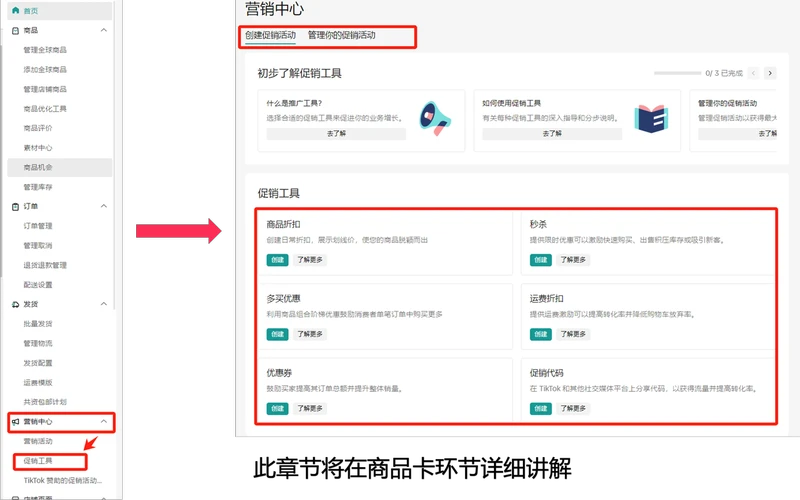The image size is (800, 500).
Task: Click the 订单 clipboard icon in sidebar
Action: 14,206
